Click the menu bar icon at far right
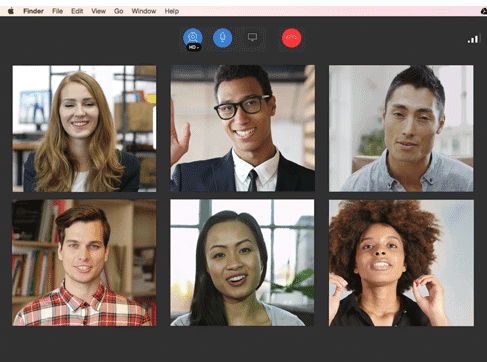 (484, 11)
